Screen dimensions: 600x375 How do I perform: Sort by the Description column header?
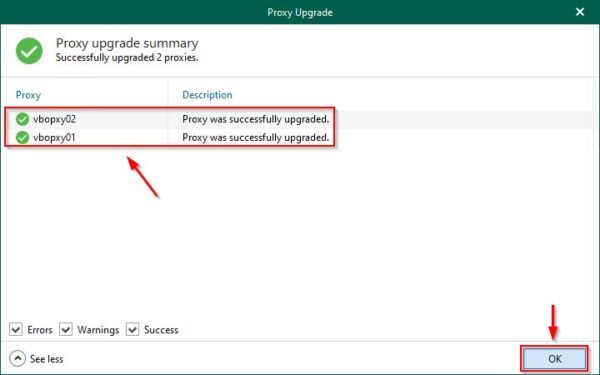point(207,95)
